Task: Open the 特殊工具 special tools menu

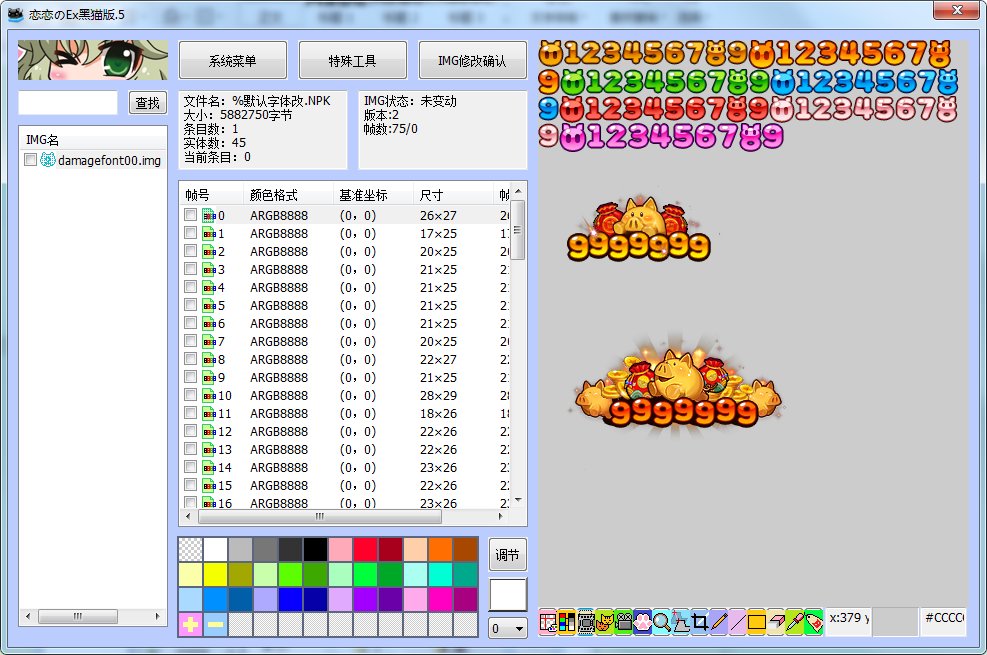Action: coord(352,60)
